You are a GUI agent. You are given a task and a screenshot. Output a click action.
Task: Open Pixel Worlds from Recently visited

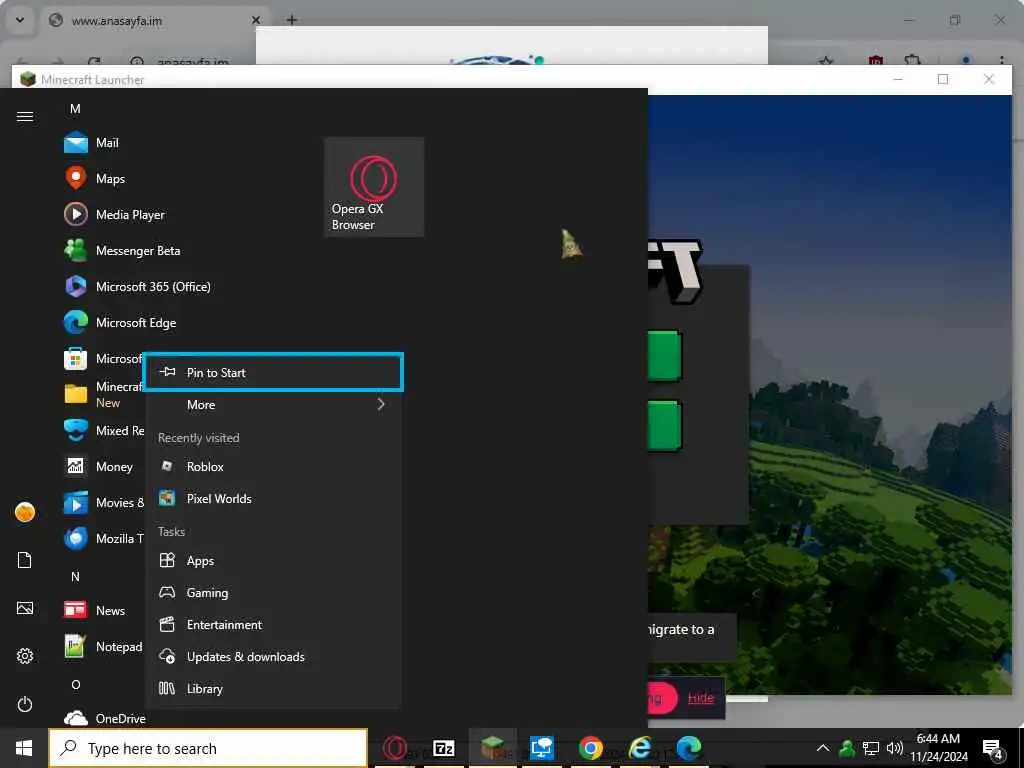click(x=273, y=498)
